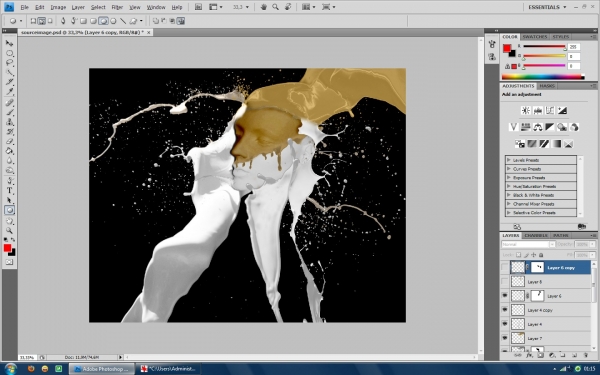Show Layer 8 visibility
Screen dimensions: 600x375
pos(505,282)
